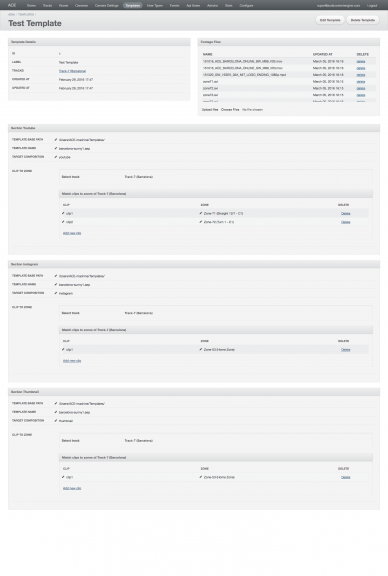Click Track 7 (Barcelona) track in Youtube section

pos(139,177)
